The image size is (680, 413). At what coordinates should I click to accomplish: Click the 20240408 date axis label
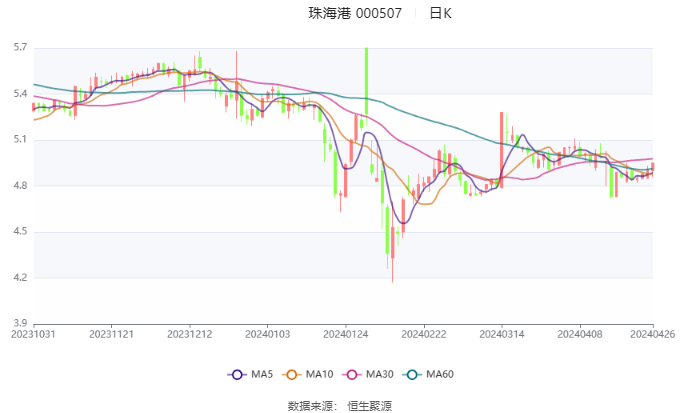[580, 334]
